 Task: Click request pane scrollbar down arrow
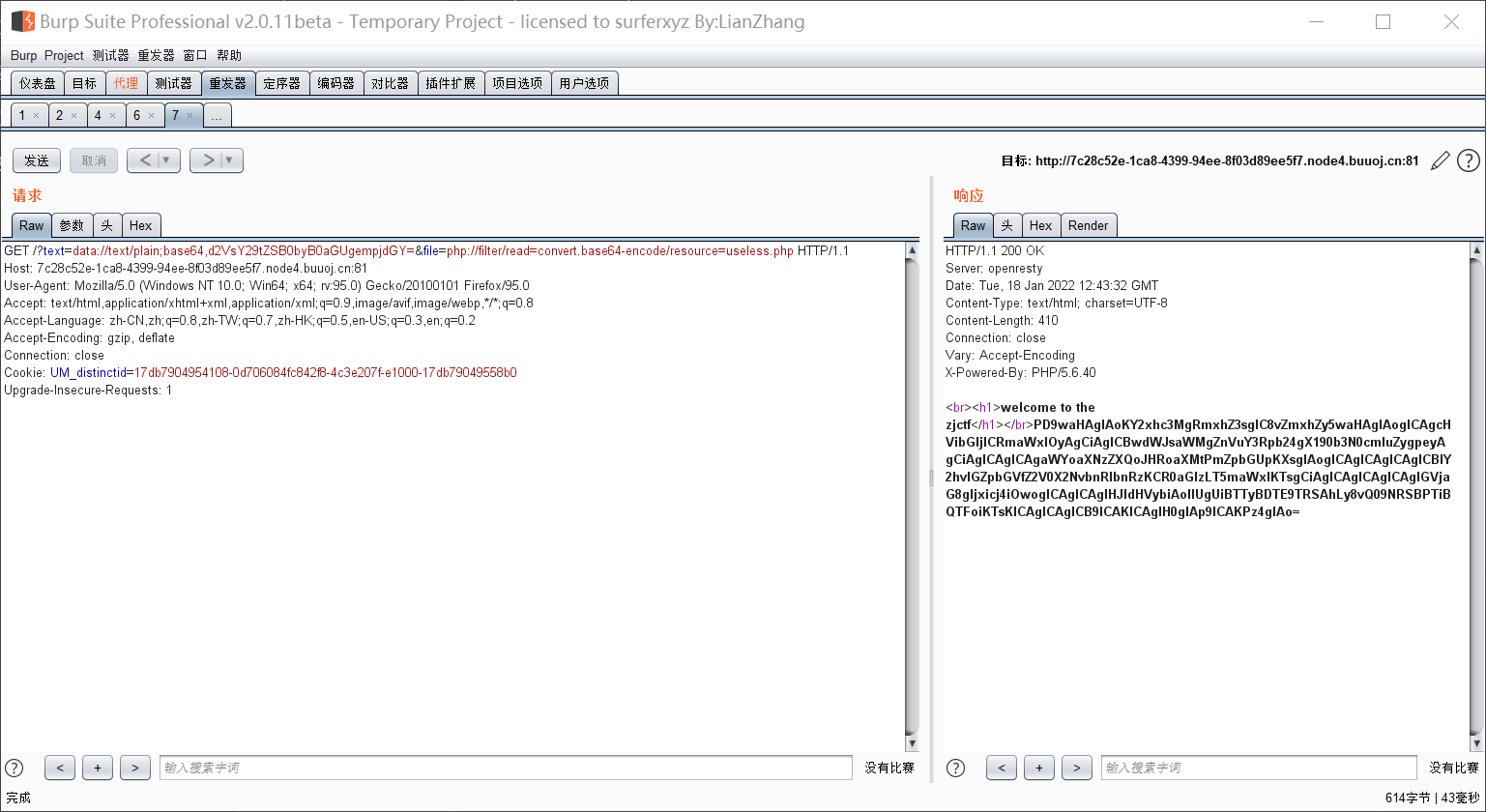912,744
